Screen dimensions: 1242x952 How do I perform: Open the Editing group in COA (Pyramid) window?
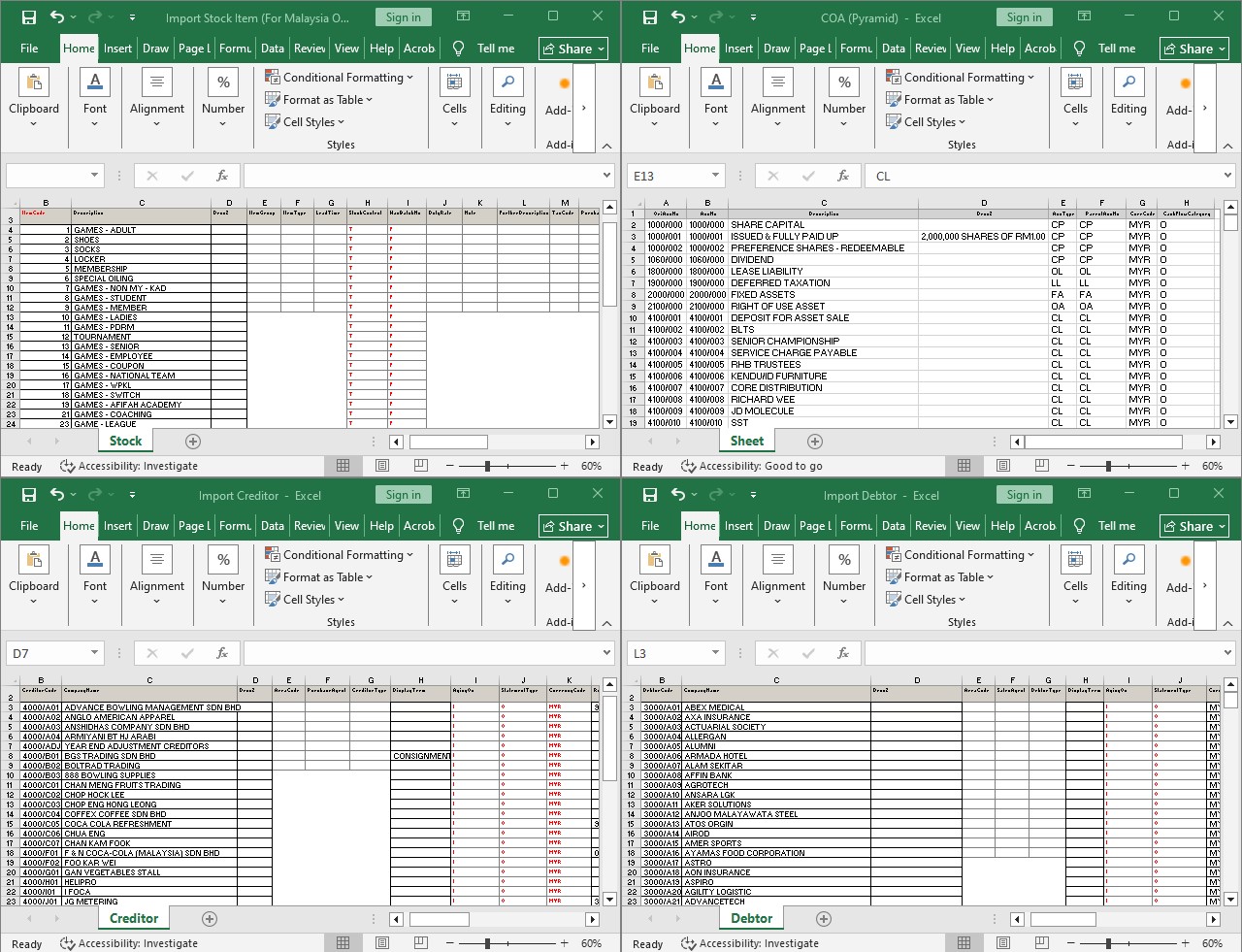pos(1128,97)
